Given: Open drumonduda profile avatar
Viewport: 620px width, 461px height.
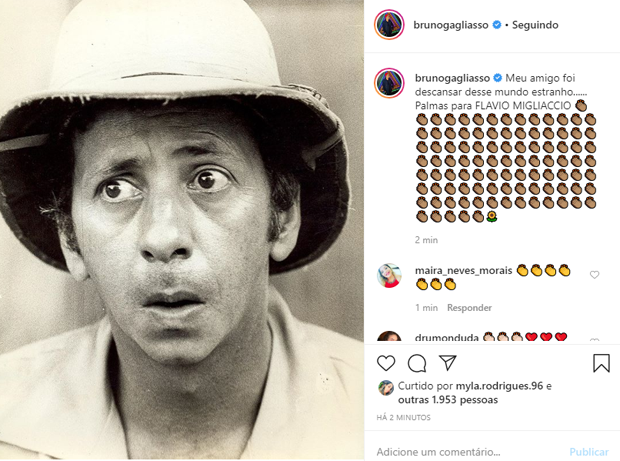Looking at the screenshot, I should click(x=389, y=339).
